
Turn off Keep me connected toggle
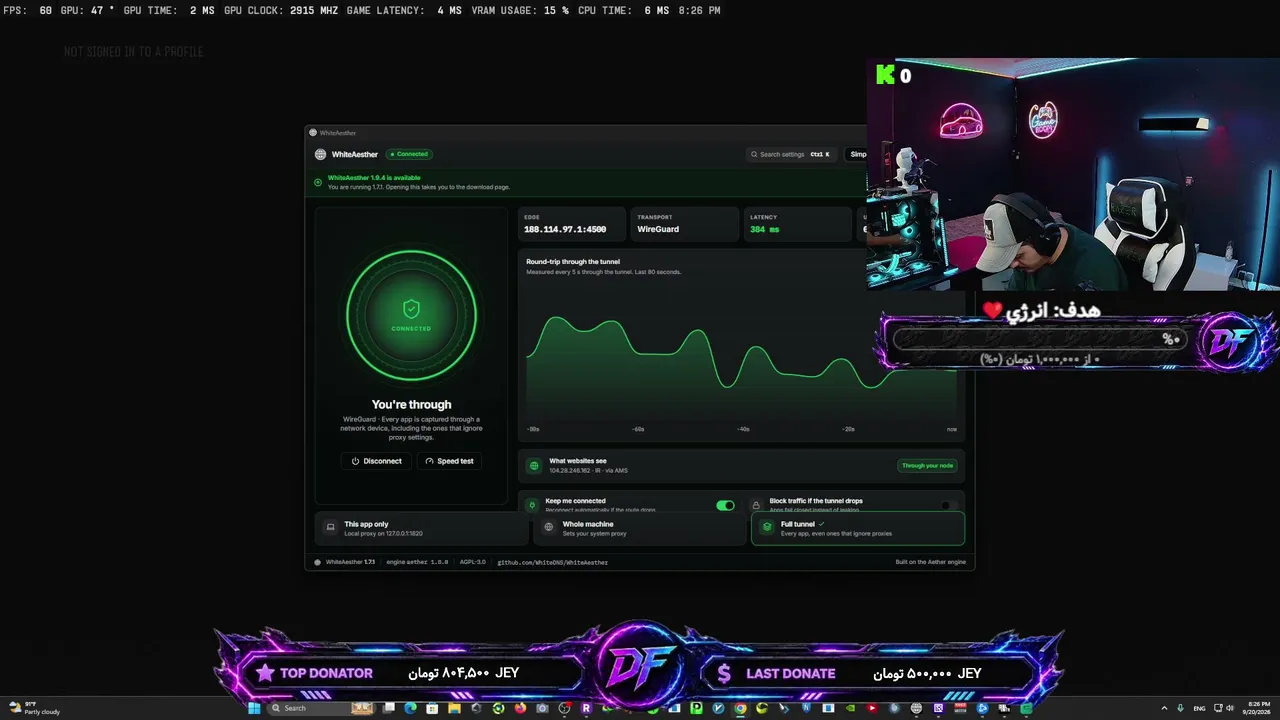tap(726, 505)
